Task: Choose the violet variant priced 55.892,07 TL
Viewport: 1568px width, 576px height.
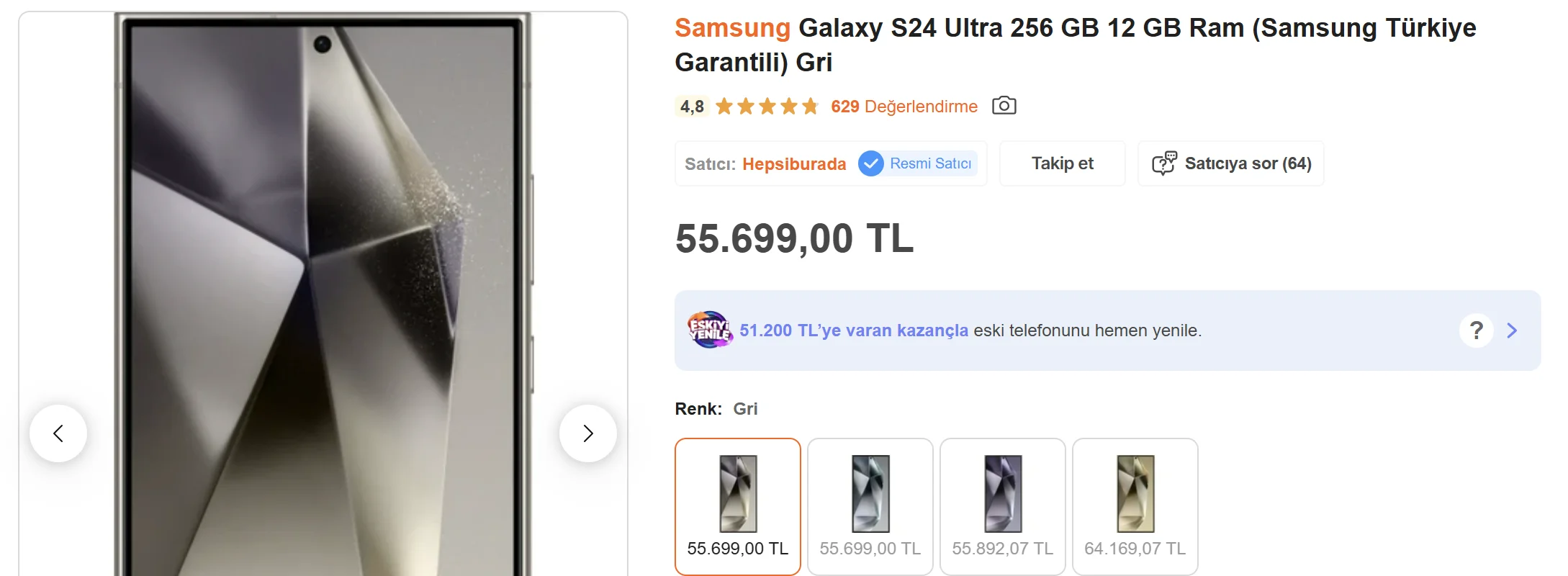Action: (x=1002, y=506)
